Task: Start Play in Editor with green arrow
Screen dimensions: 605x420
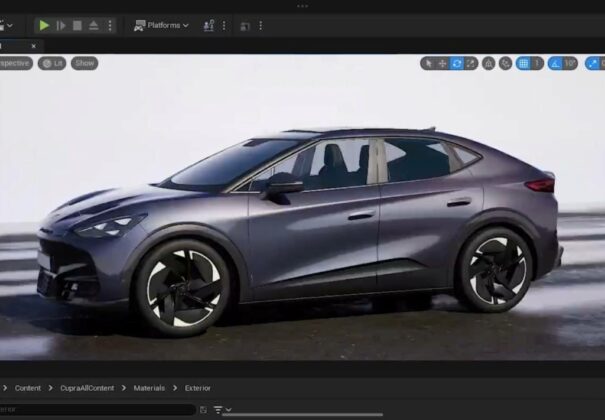Action: (44, 25)
